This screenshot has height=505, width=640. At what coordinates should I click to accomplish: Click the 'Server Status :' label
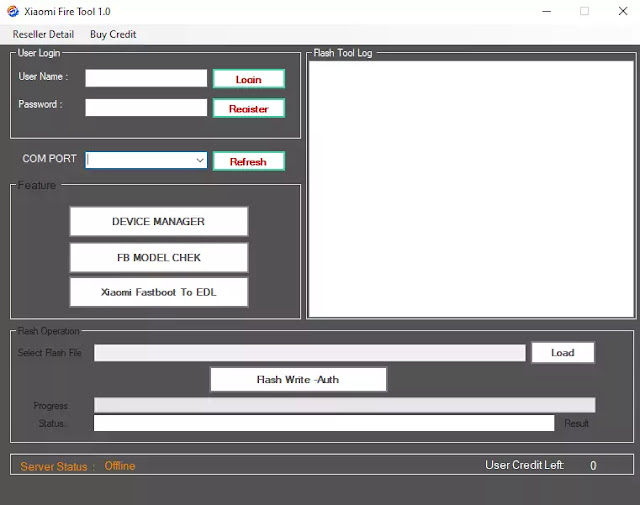(x=58, y=466)
